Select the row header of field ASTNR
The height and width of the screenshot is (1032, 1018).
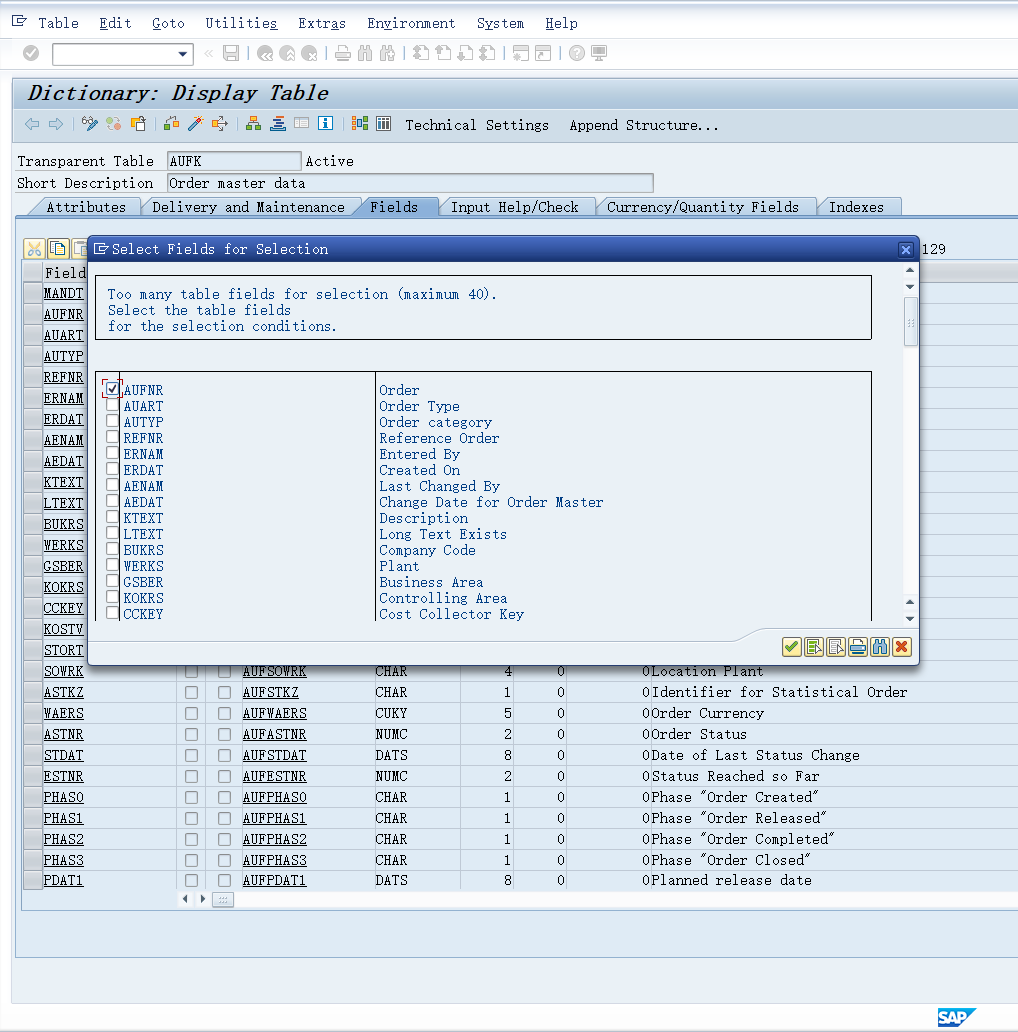[33, 735]
